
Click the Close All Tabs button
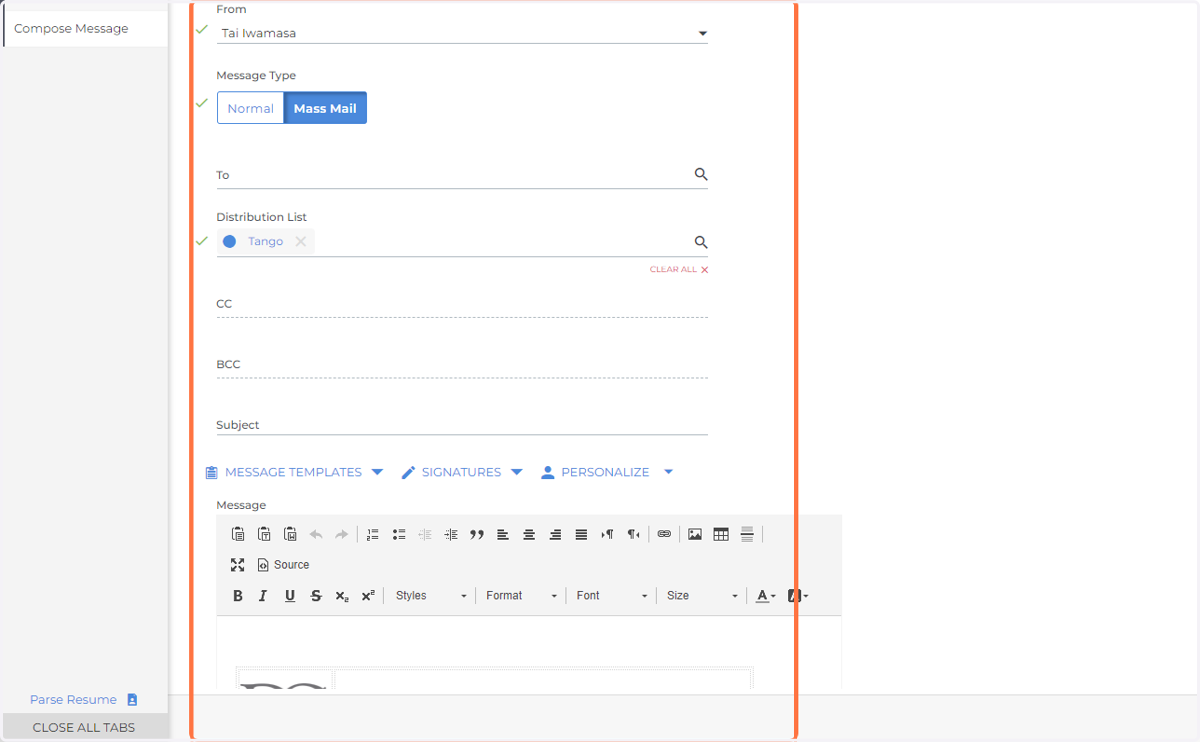click(x=84, y=727)
